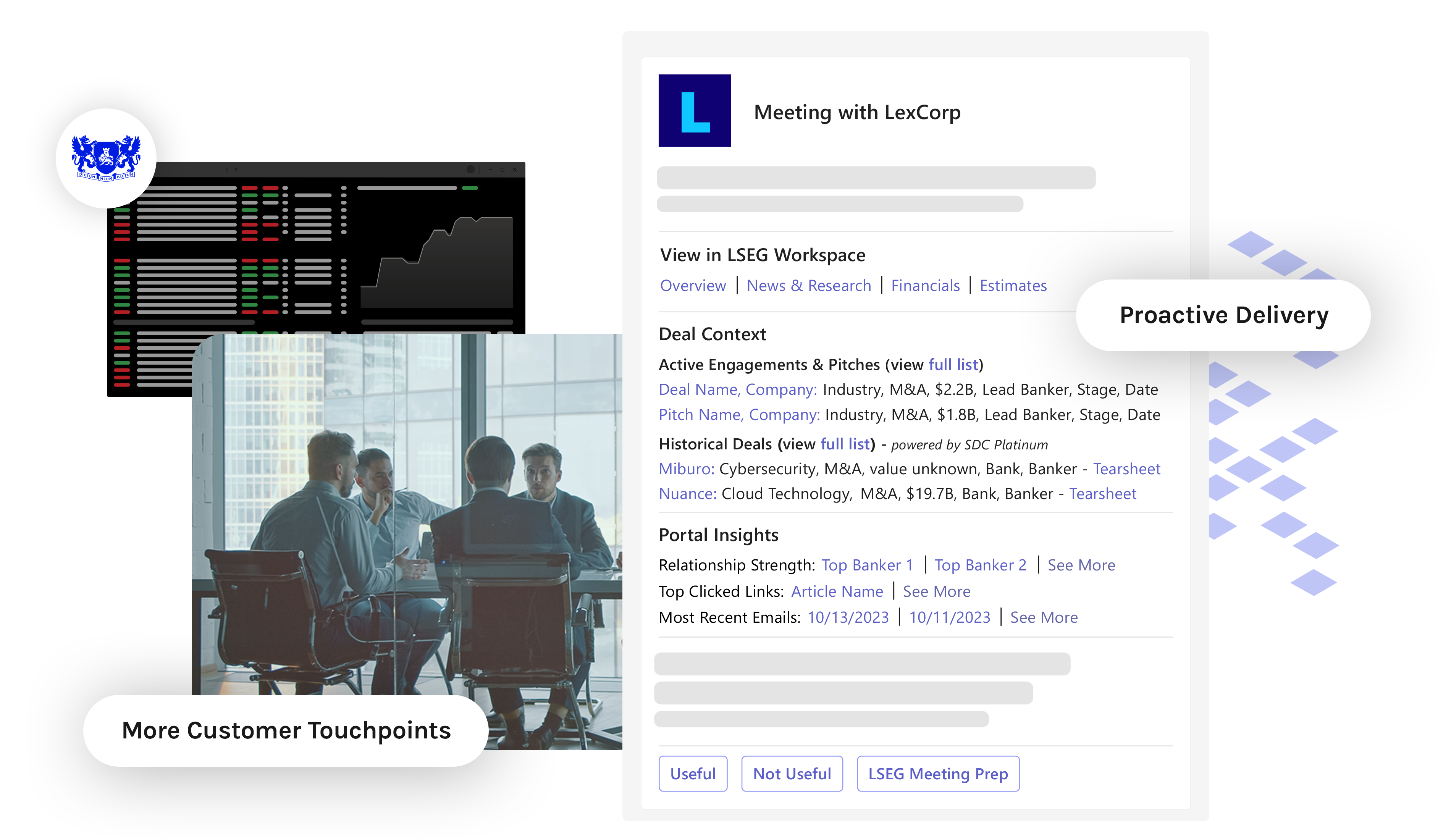The image size is (1451, 840).
Task: Click the Portal Insights heading
Action: (718, 535)
